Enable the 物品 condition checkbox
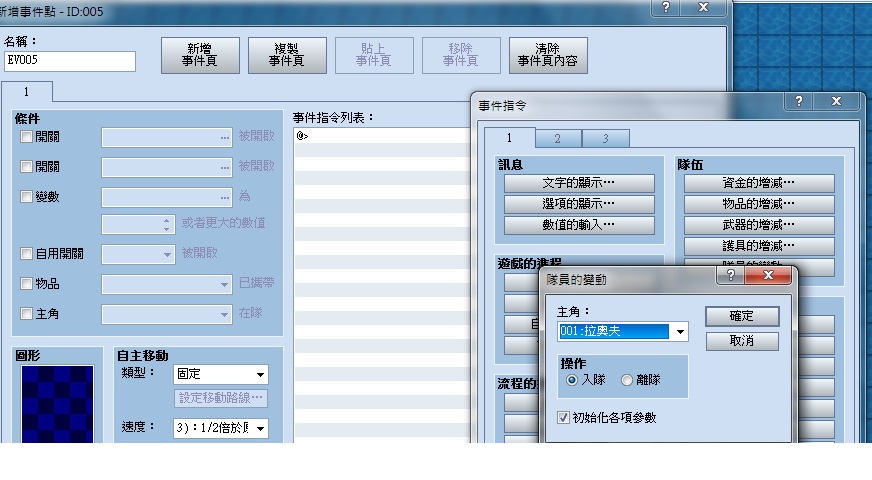Image resolution: width=872 pixels, height=480 pixels. 26,284
